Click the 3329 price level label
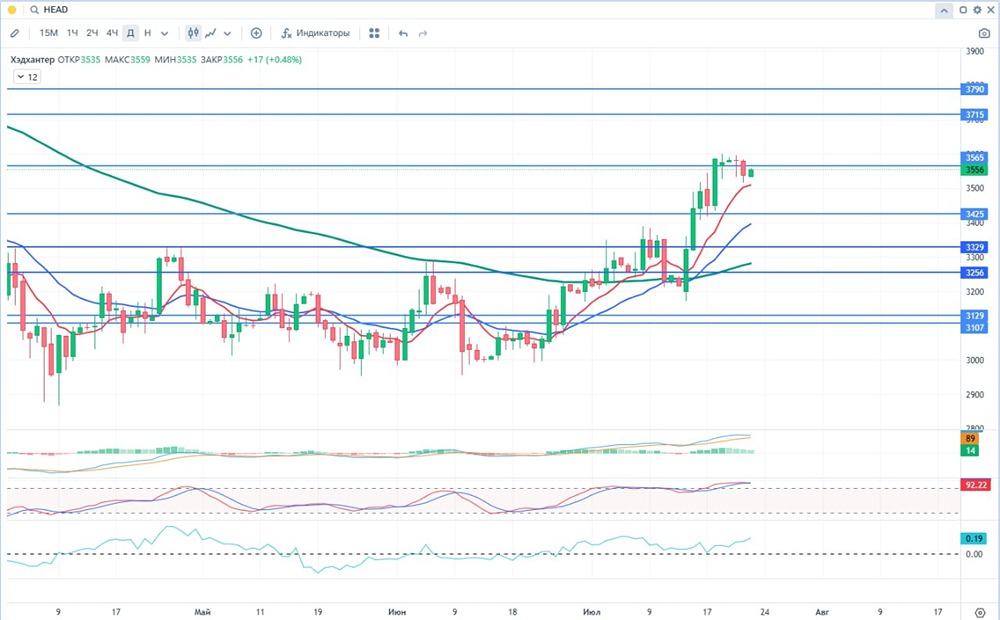 (x=974, y=247)
